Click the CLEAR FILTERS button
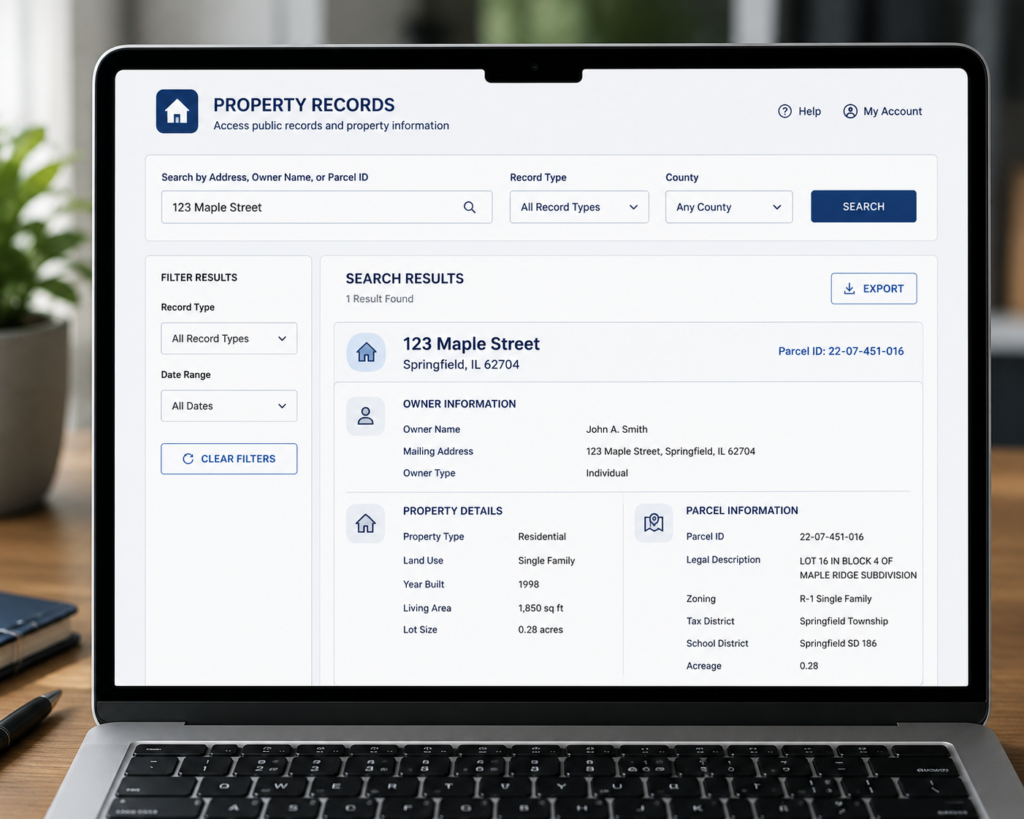Image resolution: width=1024 pixels, height=819 pixels. 229,458
